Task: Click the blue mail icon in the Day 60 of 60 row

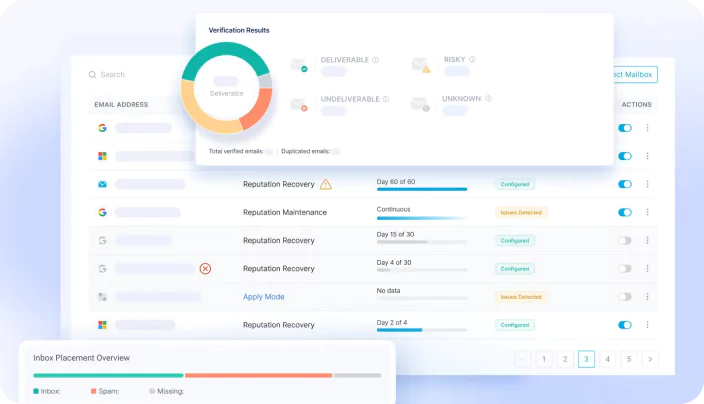Action: pos(102,184)
